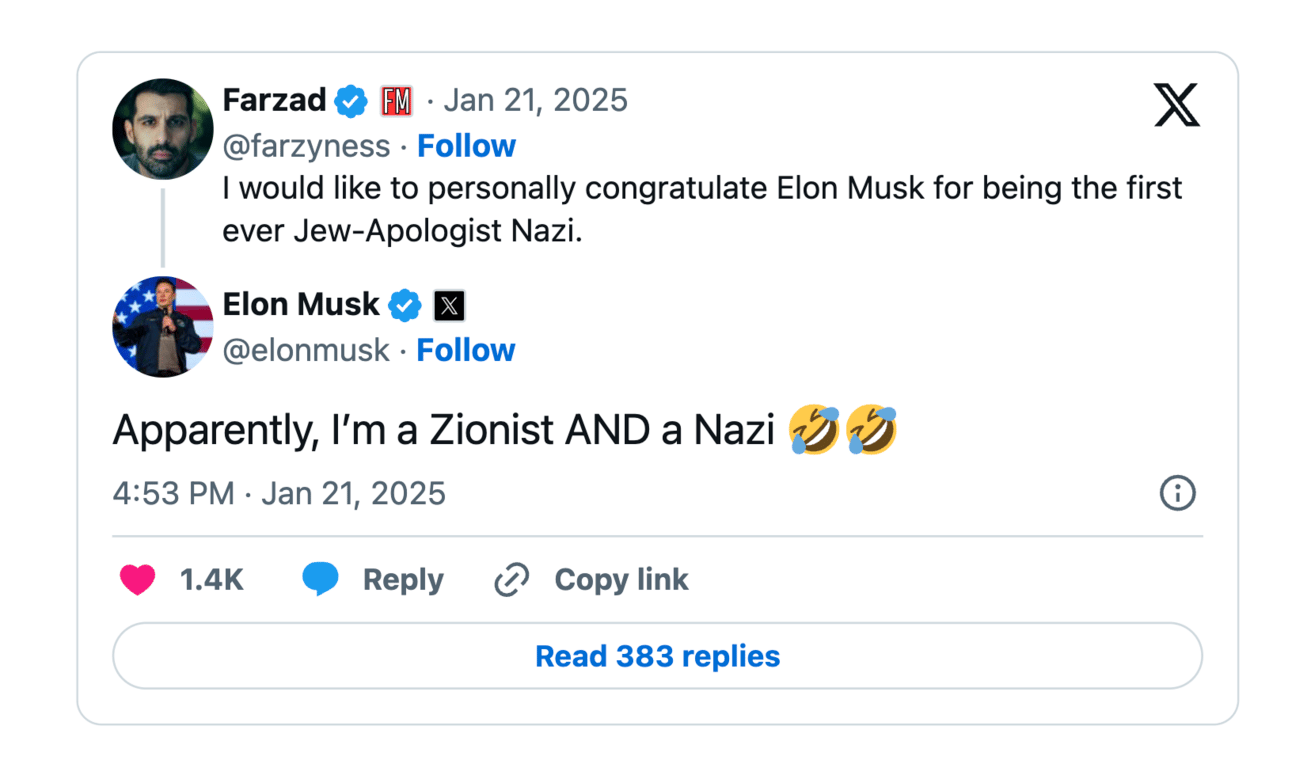Follow the @farzyness account
The image size is (1292, 779).
(466, 146)
